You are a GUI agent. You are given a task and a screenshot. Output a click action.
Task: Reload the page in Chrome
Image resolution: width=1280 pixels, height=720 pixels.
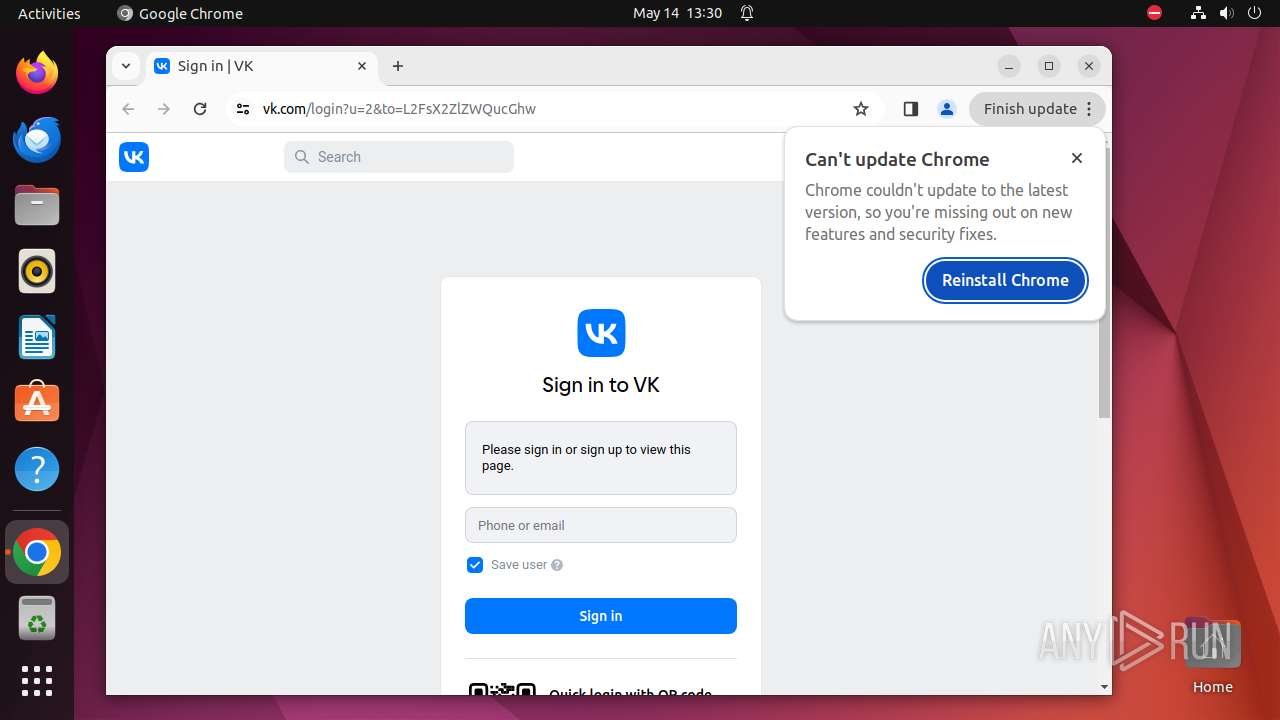[200, 109]
